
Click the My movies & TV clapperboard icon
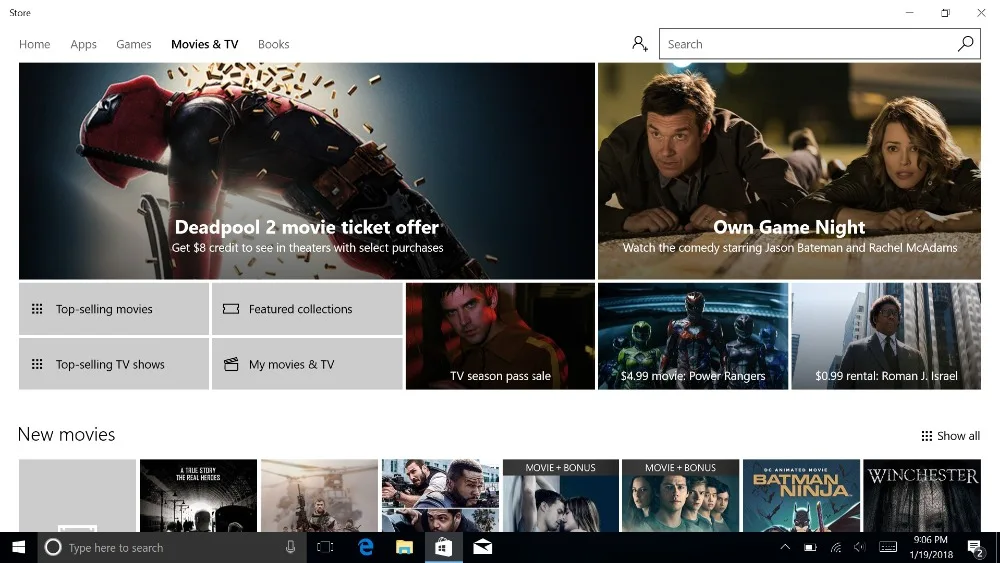231,364
